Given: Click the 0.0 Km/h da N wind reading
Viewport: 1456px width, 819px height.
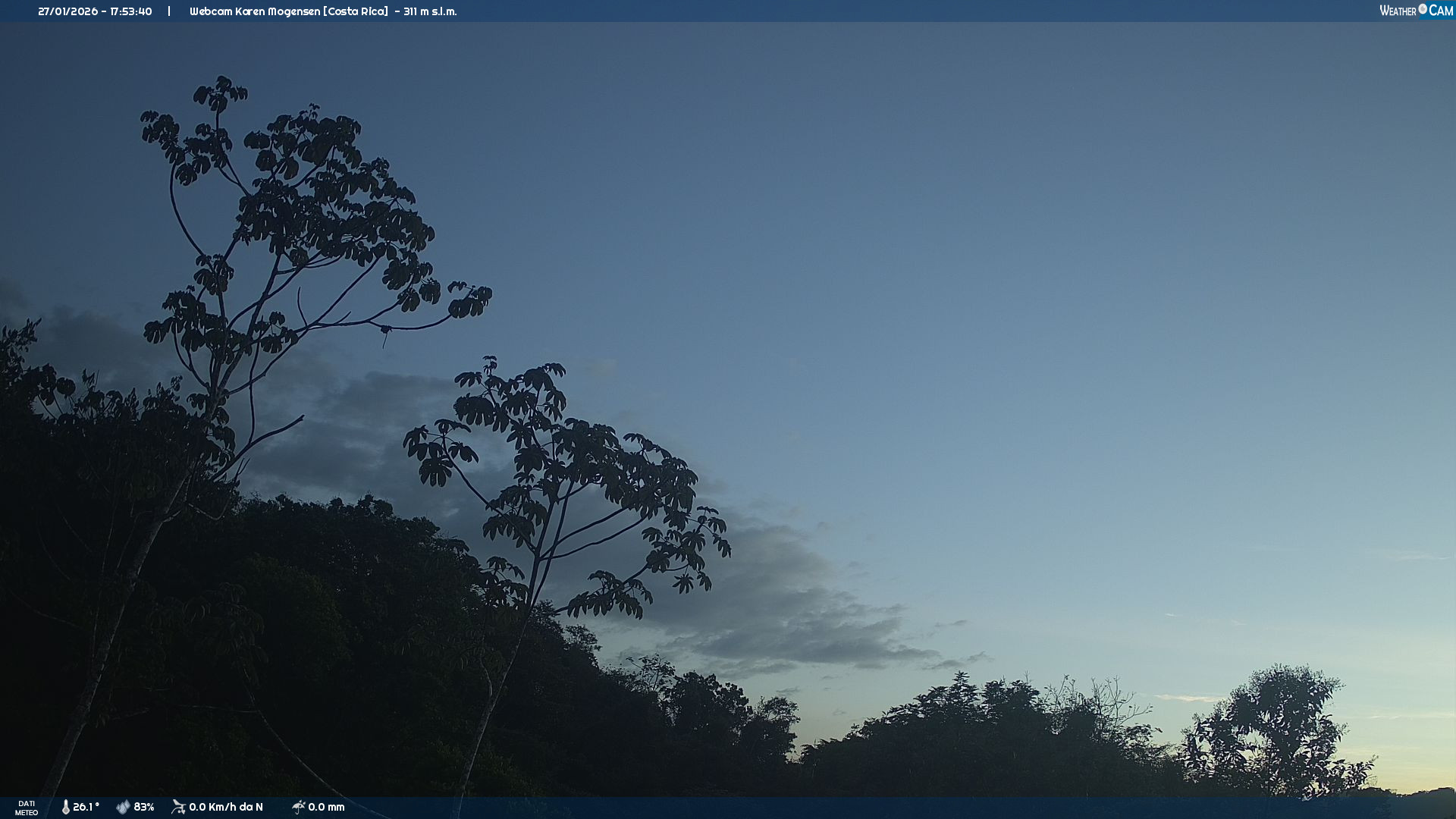Looking at the screenshot, I should pos(226,807).
